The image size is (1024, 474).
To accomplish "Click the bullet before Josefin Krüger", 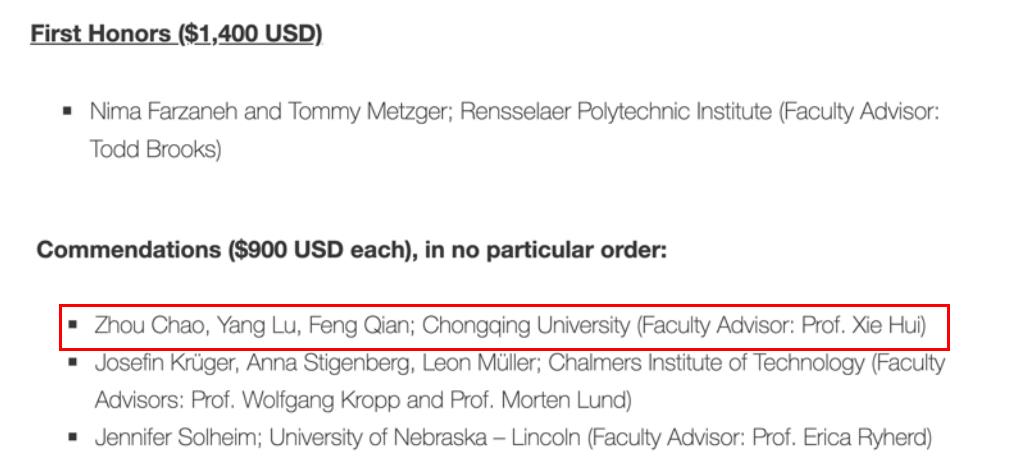I will click(72, 362).
